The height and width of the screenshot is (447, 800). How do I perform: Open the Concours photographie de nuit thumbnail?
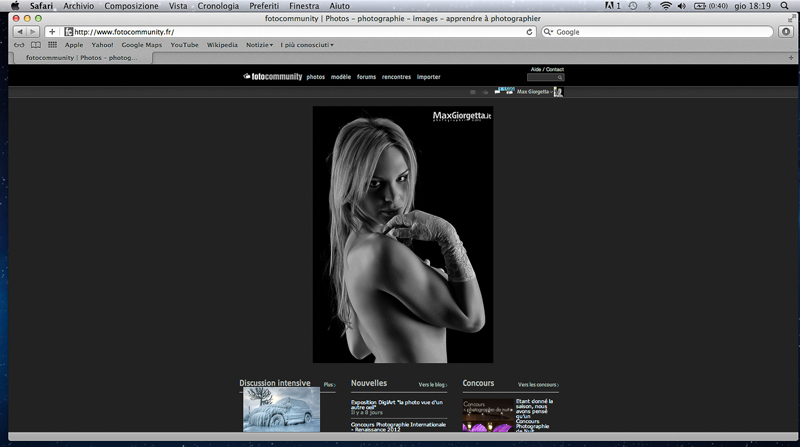[488, 415]
